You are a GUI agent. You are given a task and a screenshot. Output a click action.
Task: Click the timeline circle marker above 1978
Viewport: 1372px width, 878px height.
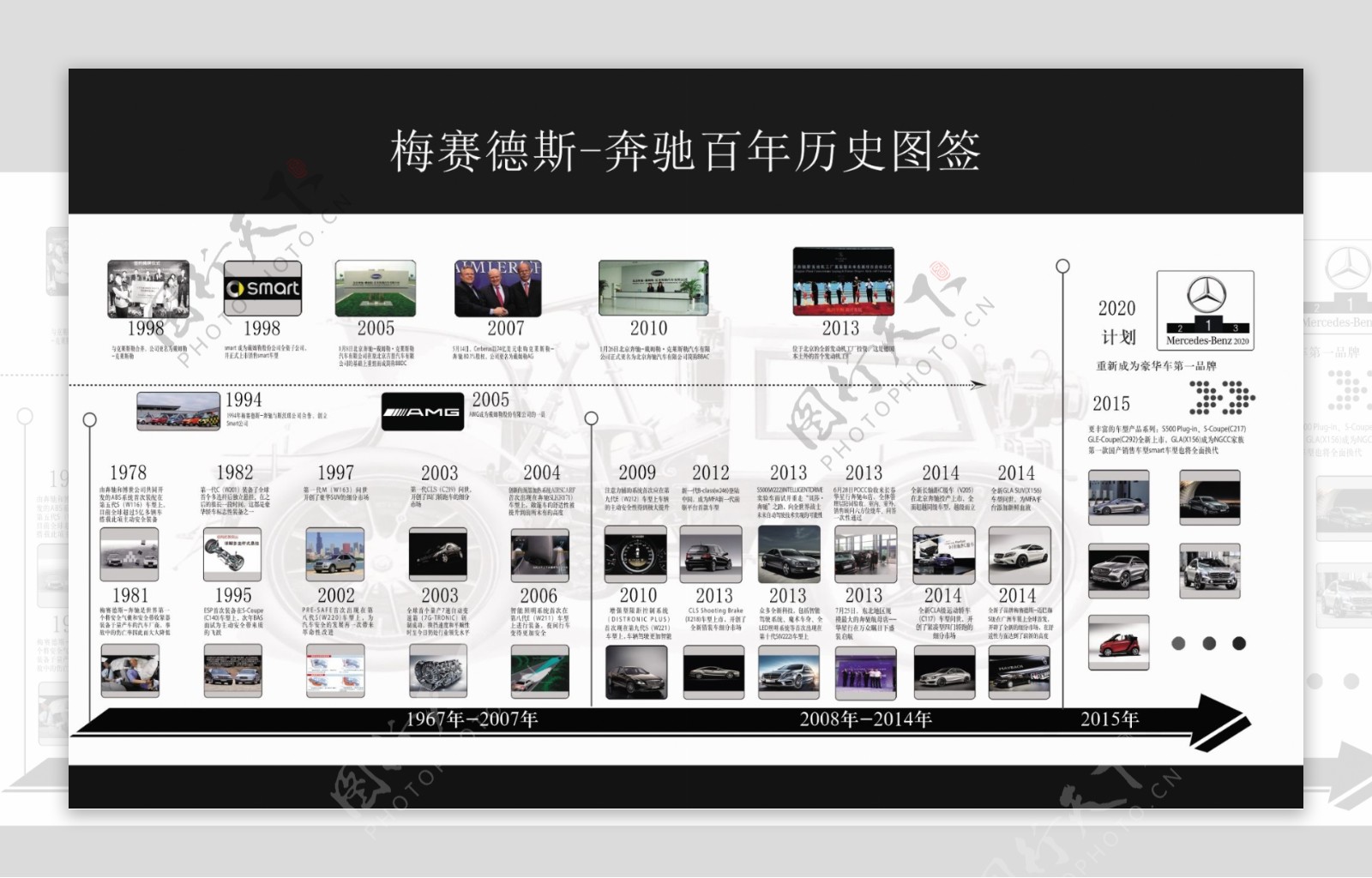[x=90, y=419]
